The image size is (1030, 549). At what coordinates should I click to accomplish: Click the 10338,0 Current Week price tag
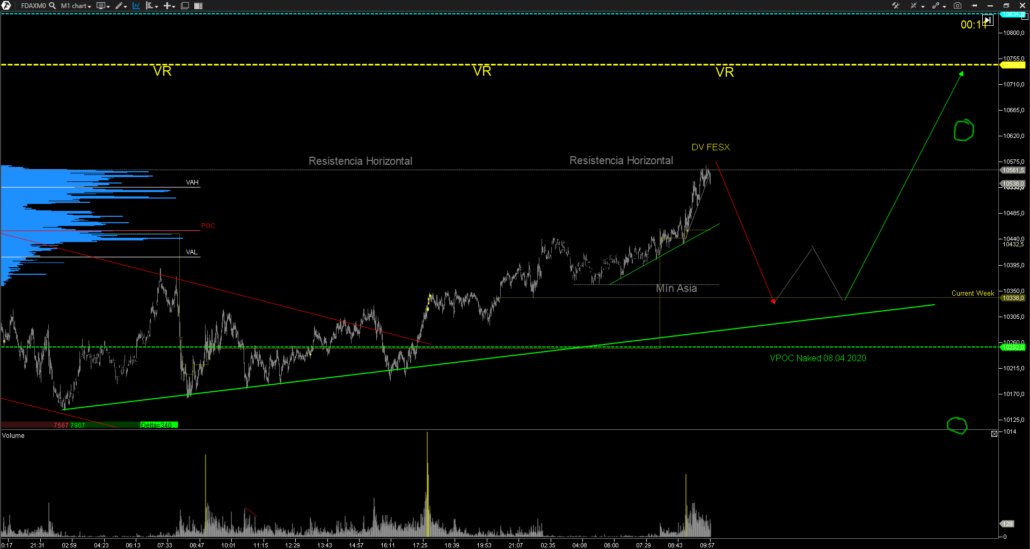(1010, 298)
